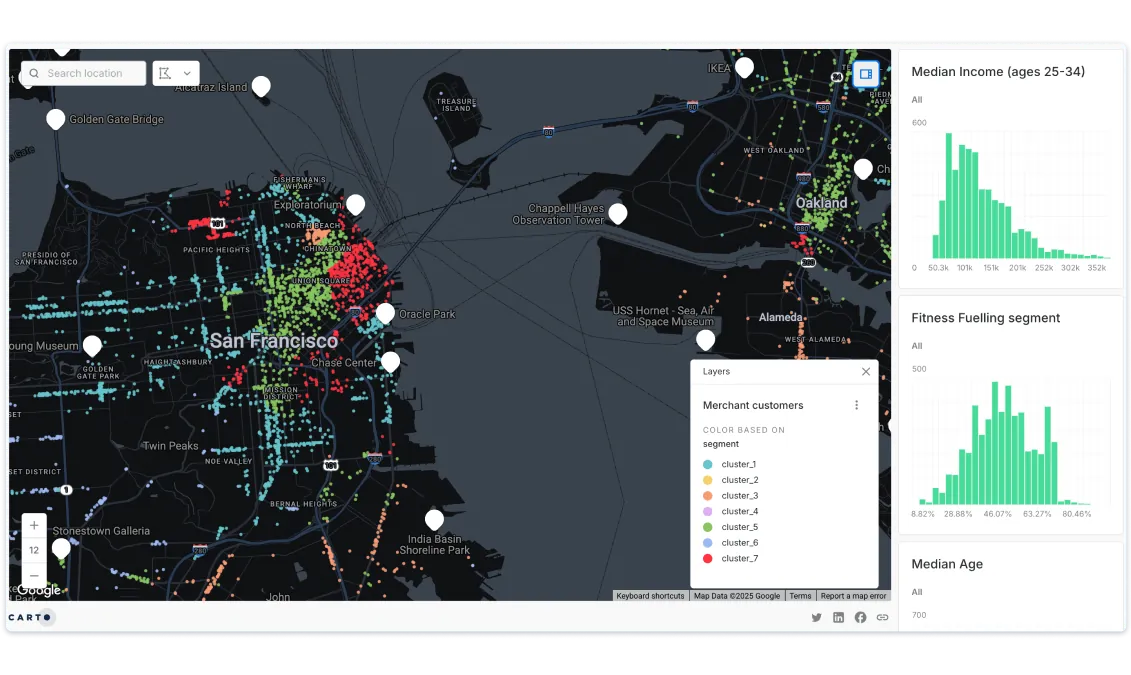1131x675 pixels.
Task: Click the search magnifier icon
Action: 34,72
